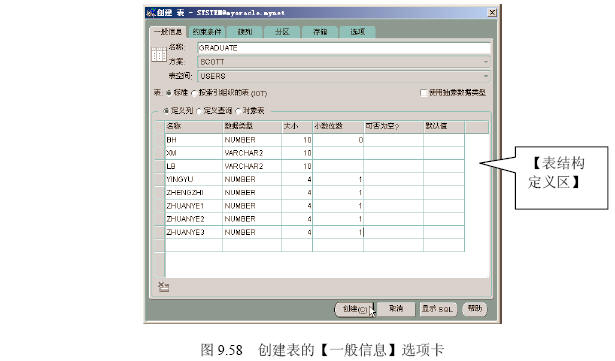Select the ZHENGZHI column name cell
615x361 pixels.
click(194, 193)
